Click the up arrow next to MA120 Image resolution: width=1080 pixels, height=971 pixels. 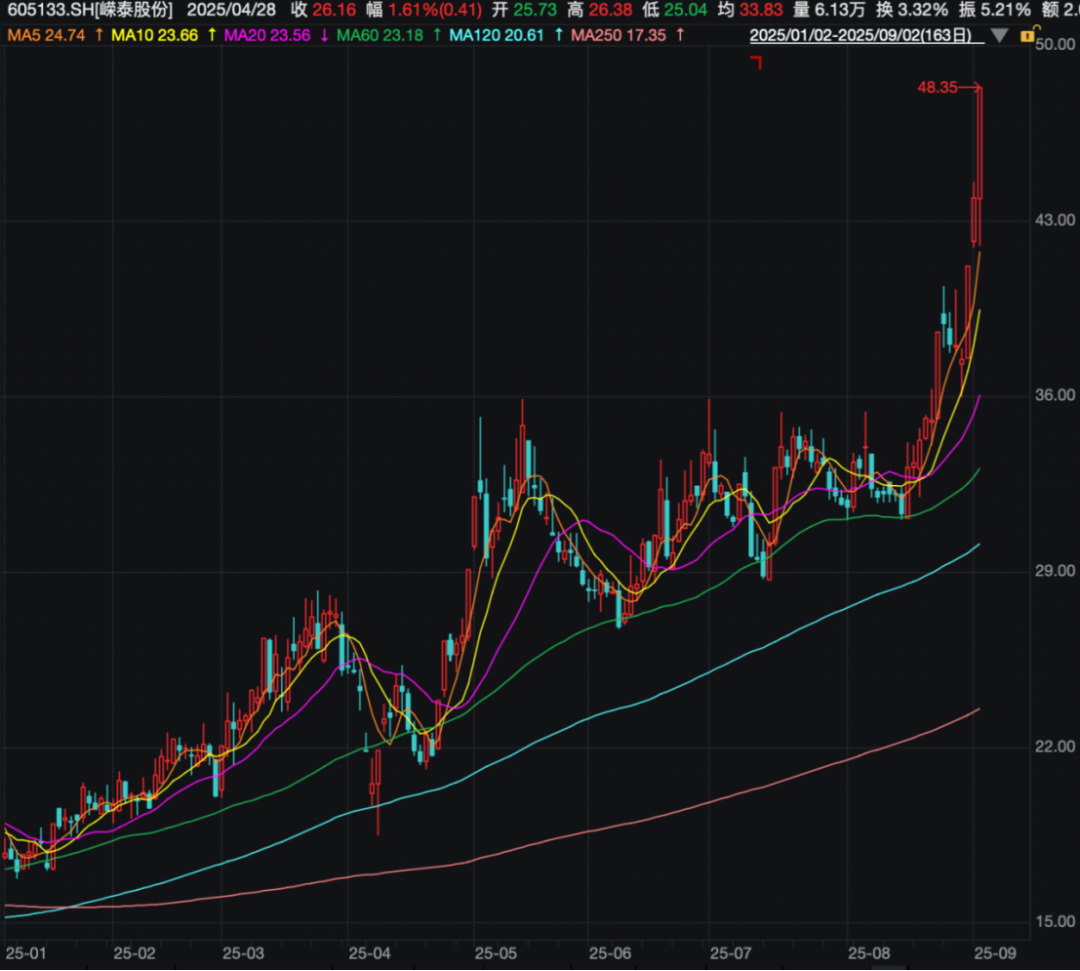558,35
